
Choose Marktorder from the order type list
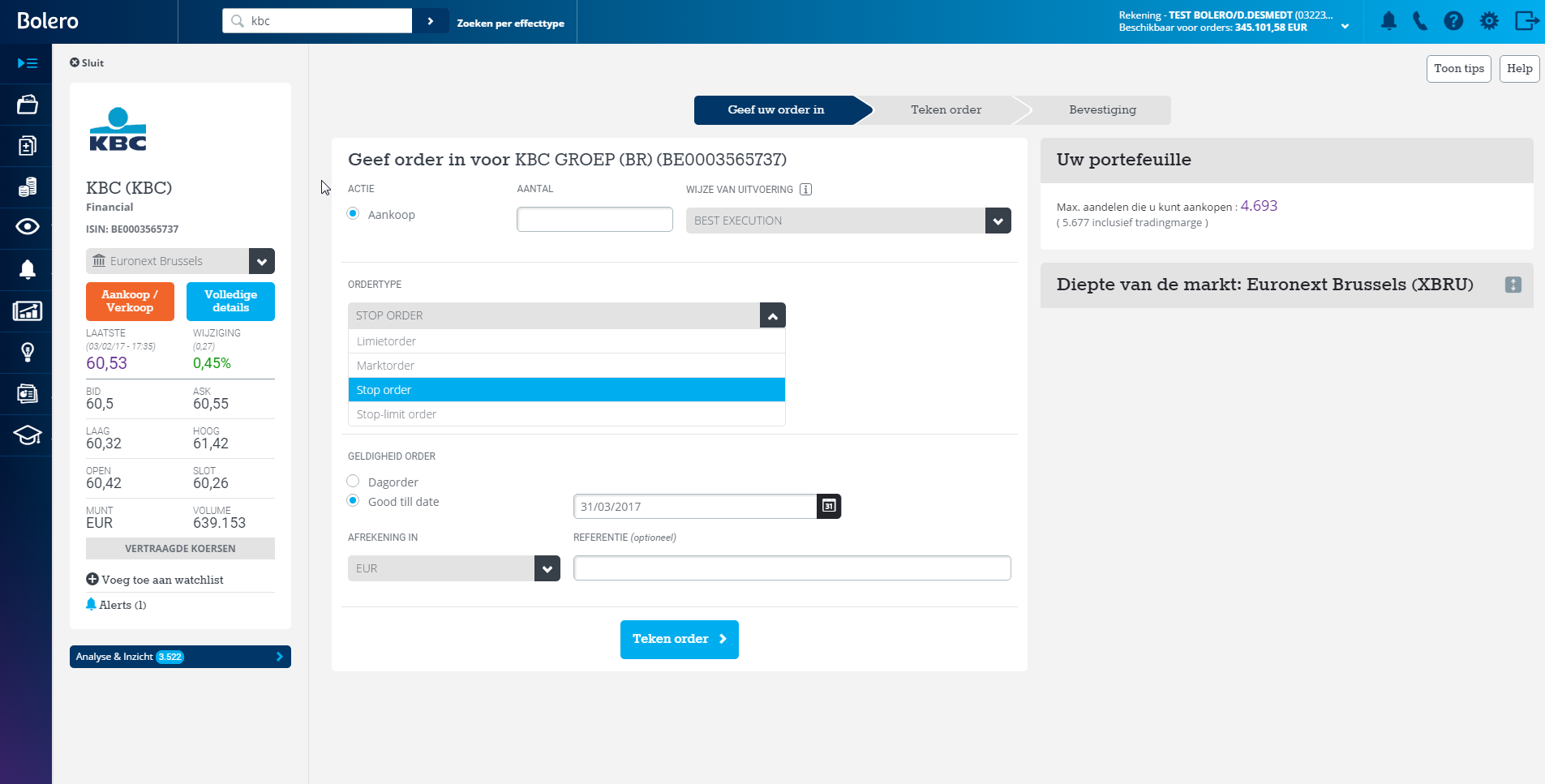coord(567,366)
